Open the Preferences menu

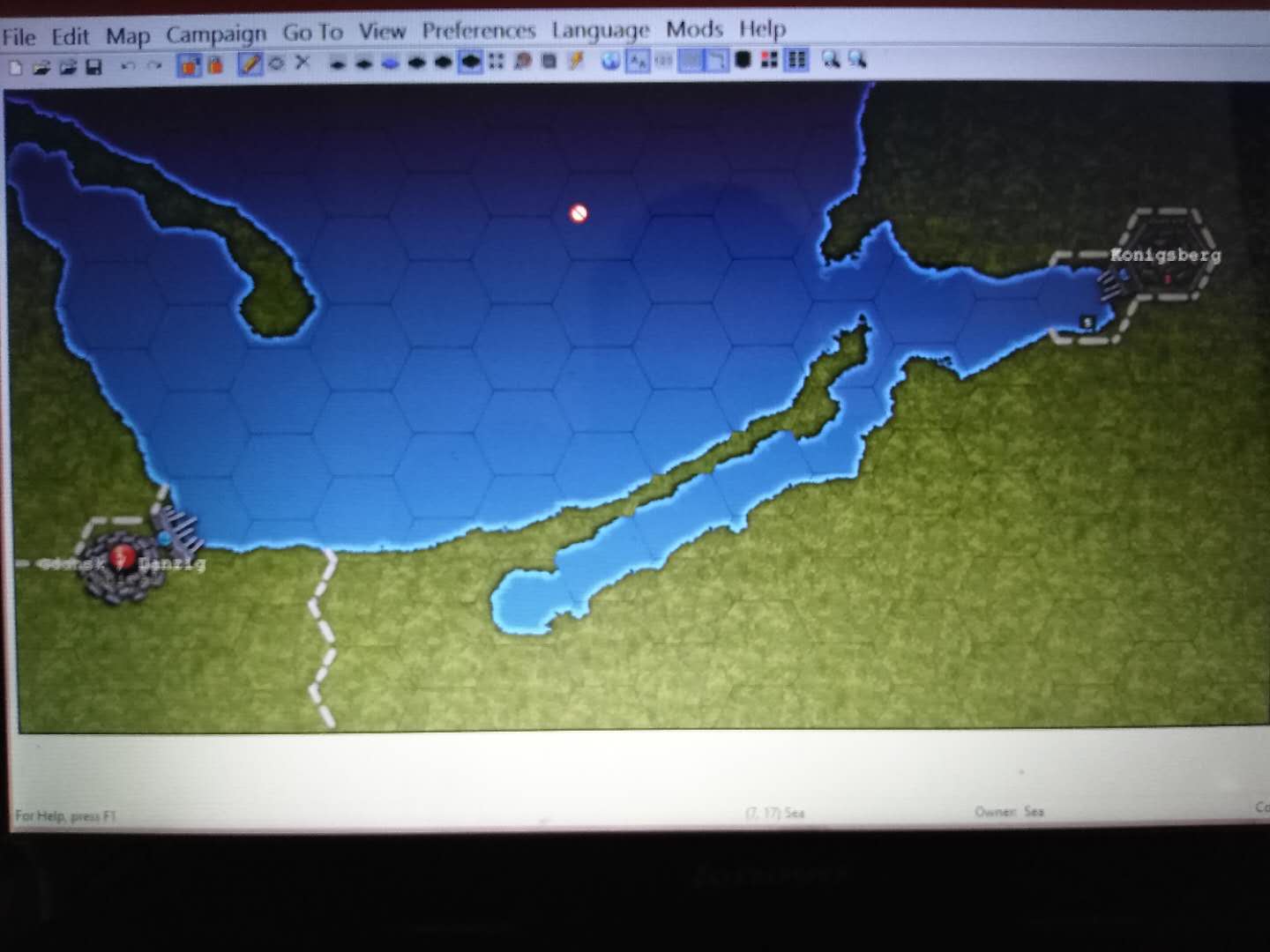(478, 31)
